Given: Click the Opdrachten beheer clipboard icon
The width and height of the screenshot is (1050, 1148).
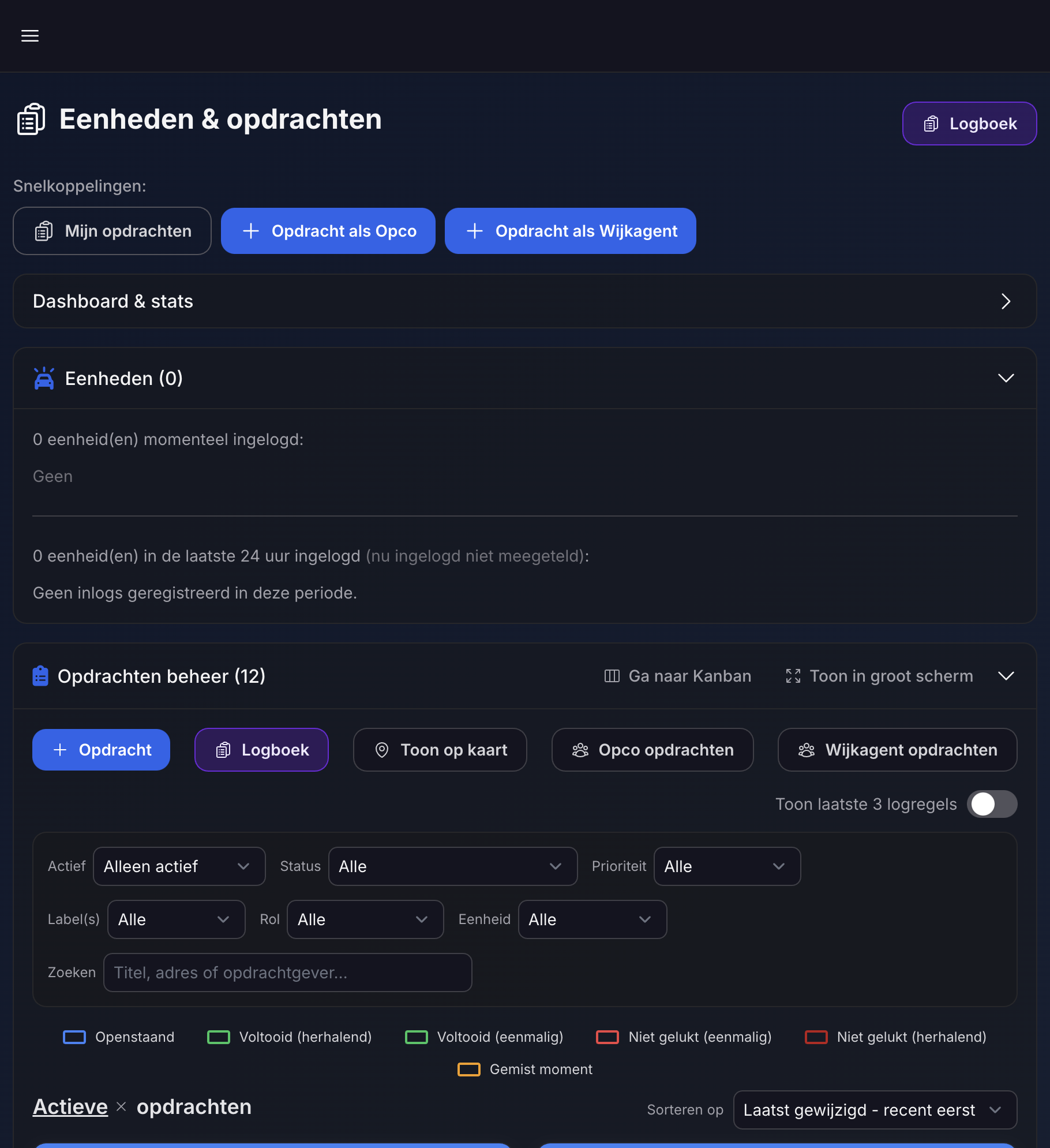Looking at the screenshot, I should [x=40, y=676].
